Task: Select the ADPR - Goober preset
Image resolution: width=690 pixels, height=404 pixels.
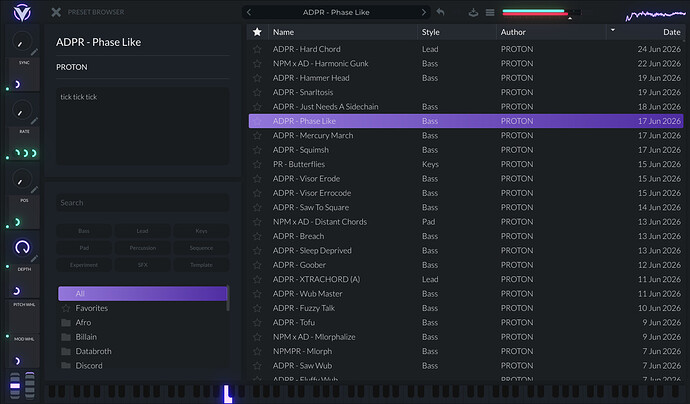Action: coord(466,265)
